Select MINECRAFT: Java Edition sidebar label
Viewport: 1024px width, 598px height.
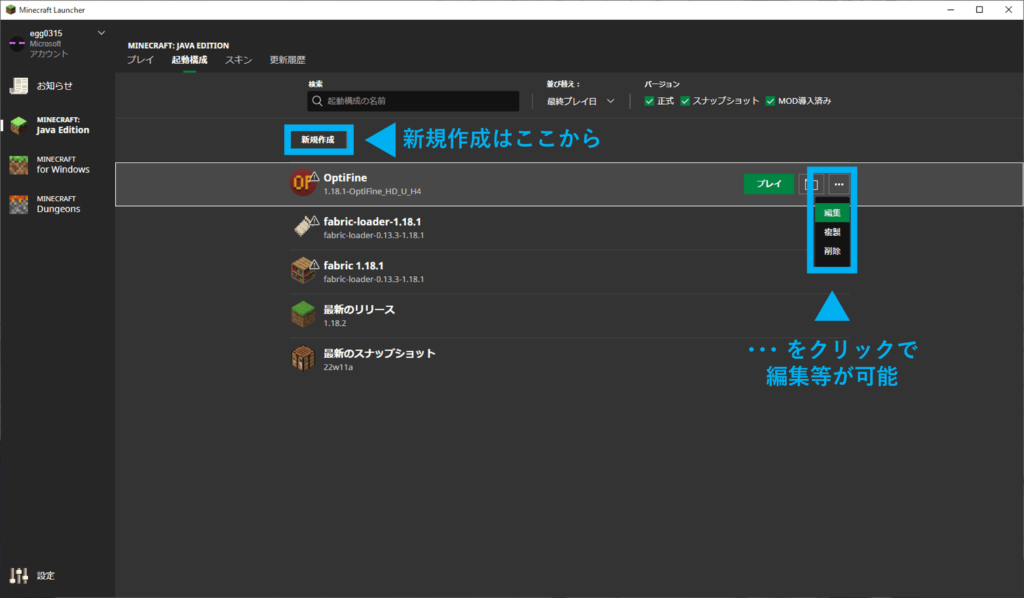[x=63, y=125]
